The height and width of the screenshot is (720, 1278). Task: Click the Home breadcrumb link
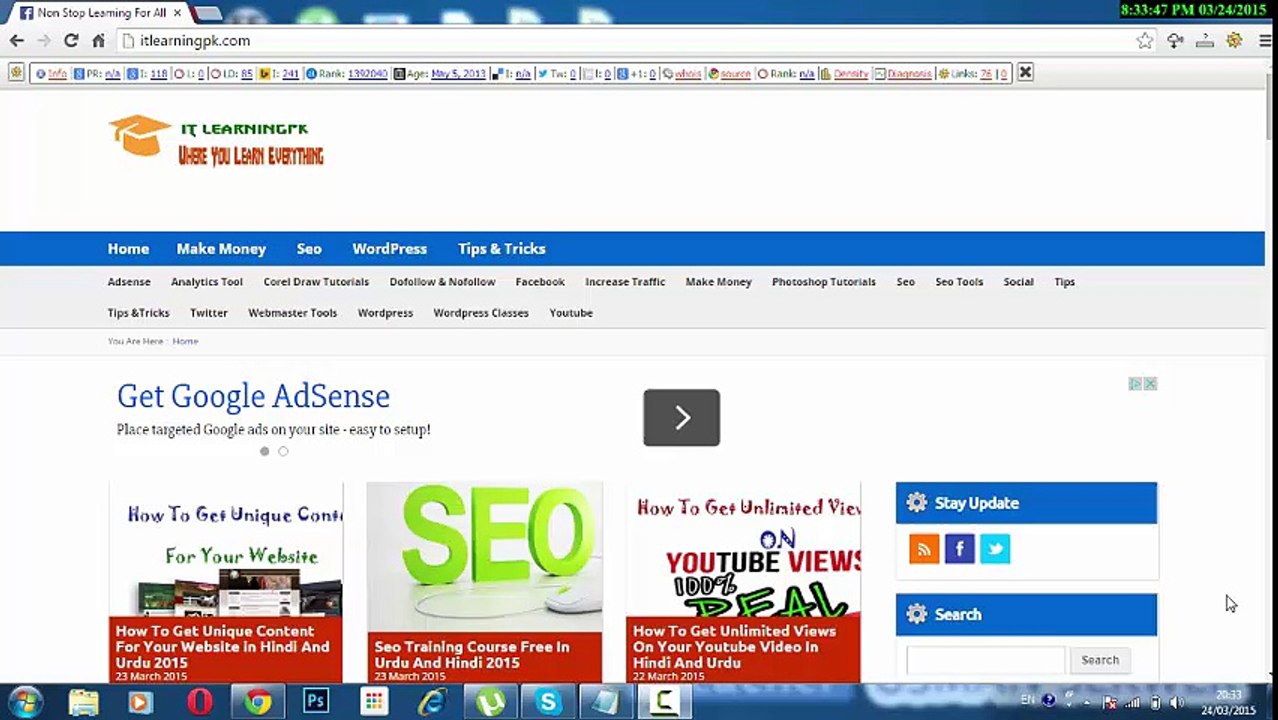click(x=185, y=341)
